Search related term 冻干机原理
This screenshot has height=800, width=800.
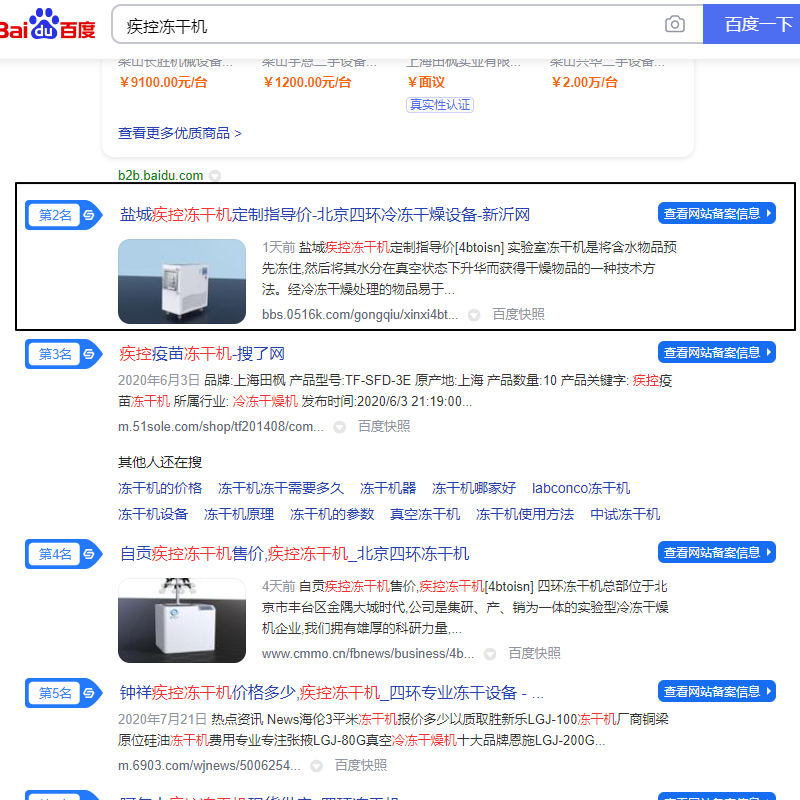click(x=239, y=514)
